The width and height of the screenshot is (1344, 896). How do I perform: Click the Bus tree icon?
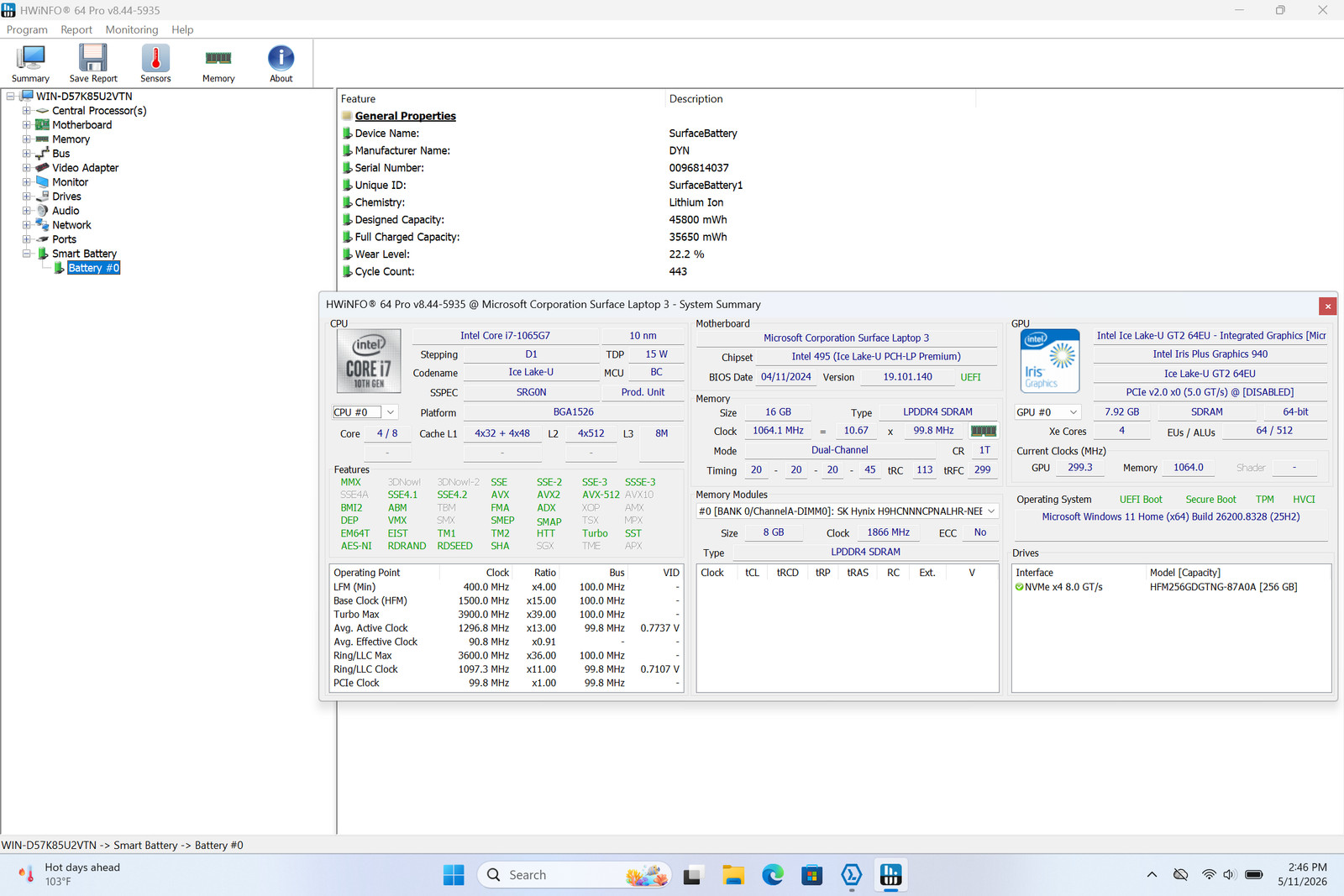42,154
